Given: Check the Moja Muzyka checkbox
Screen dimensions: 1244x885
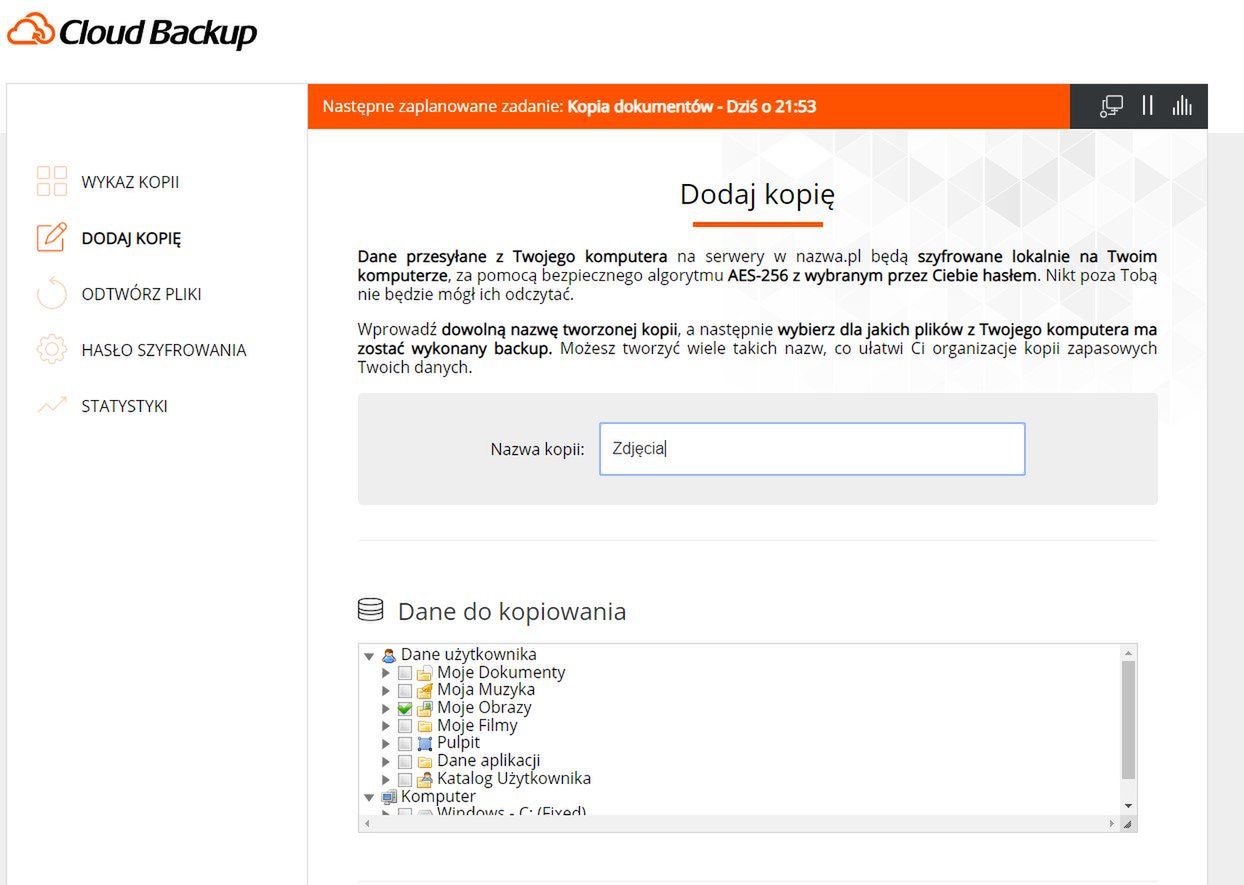Looking at the screenshot, I should coord(404,690).
